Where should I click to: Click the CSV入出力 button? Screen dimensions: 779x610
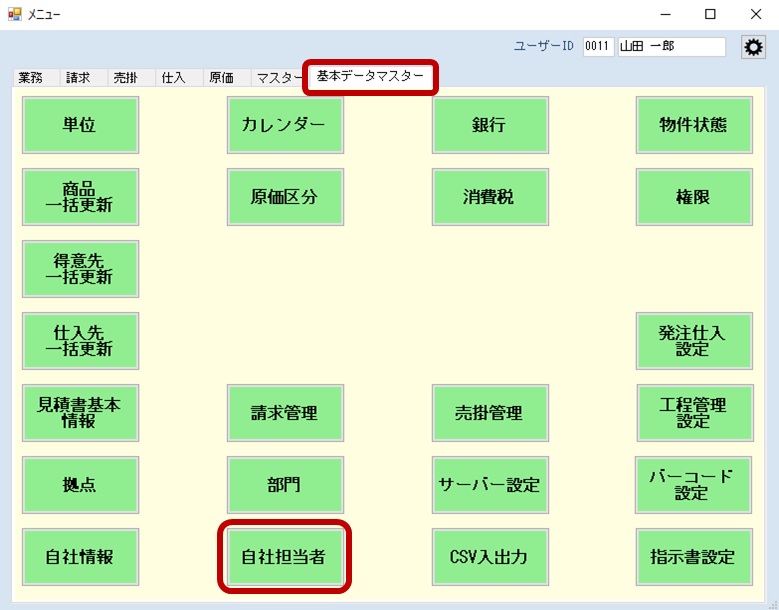pos(489,557)
